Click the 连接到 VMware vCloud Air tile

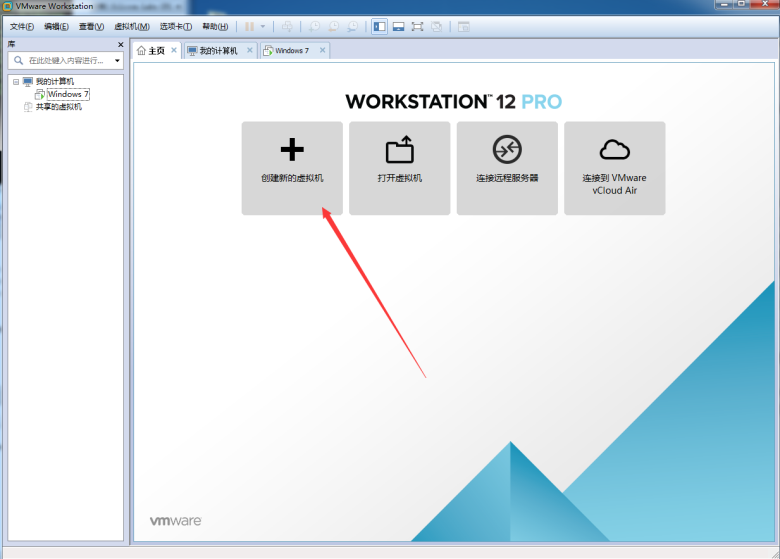tap(614, 168)
